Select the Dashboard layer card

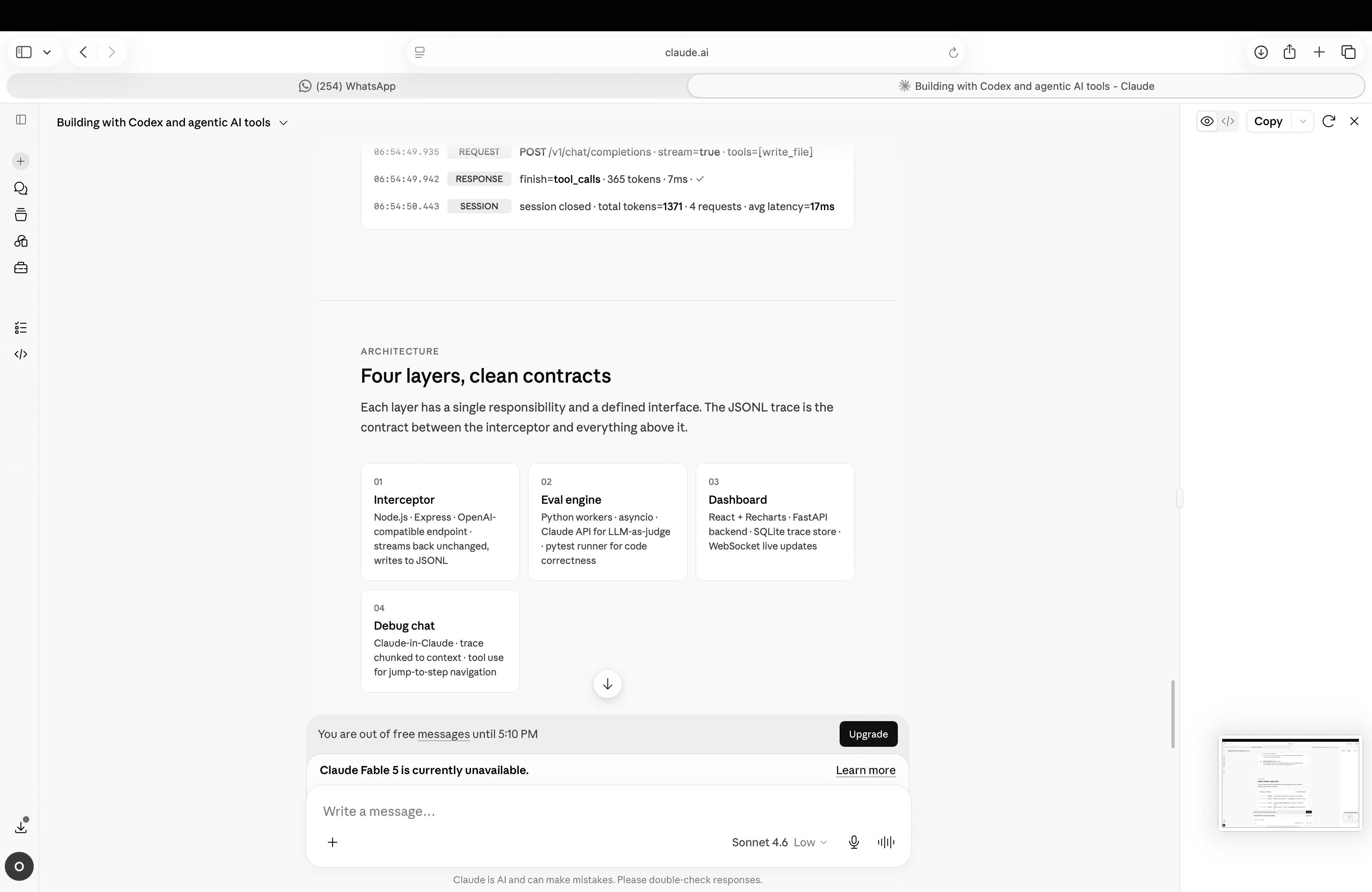pos(775,522)
